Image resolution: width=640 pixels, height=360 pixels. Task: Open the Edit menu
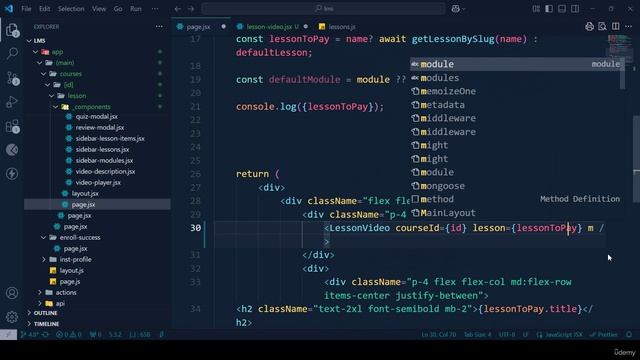coord(44,9)
